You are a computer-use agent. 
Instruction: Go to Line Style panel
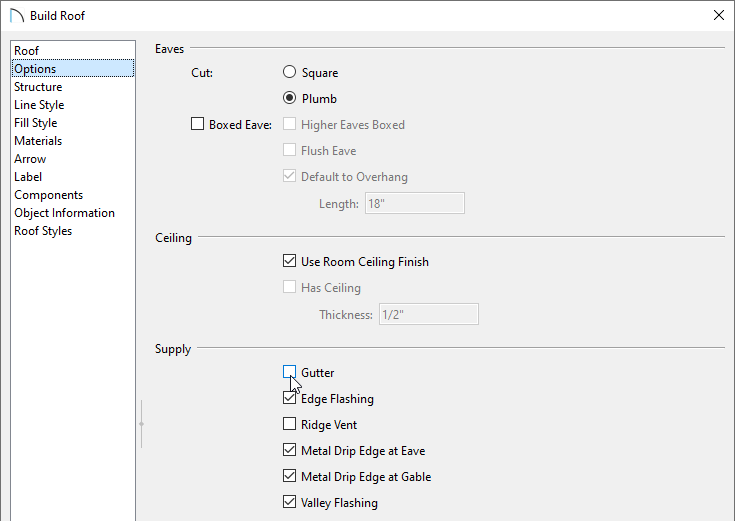39,105
